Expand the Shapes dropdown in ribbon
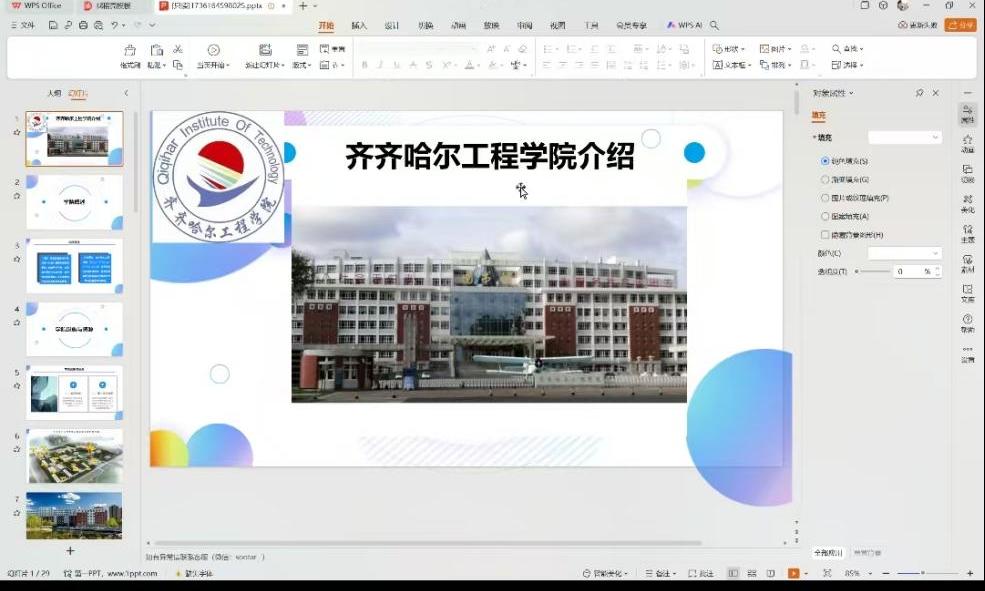The width and height of the screenshot is (985, 591). coord(730,48)
